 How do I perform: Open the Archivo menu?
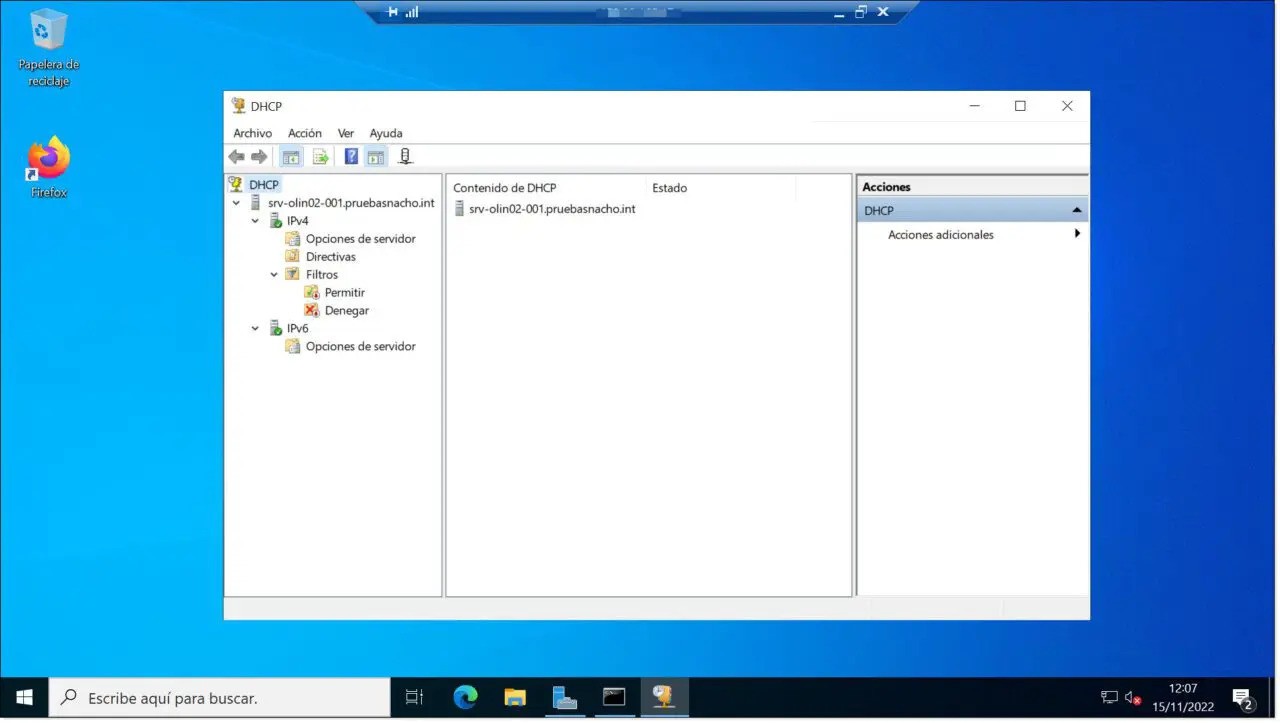(252, 133)
